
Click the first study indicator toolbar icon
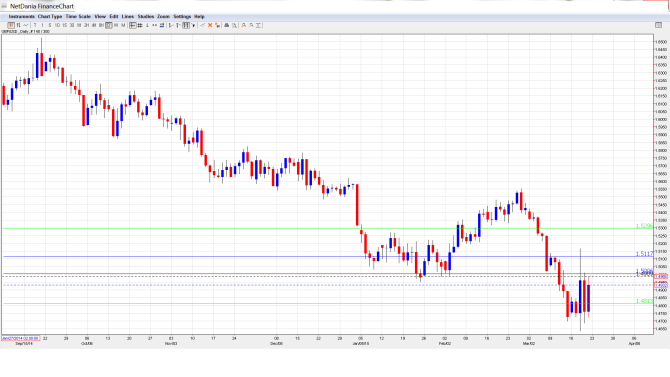[171, 25]
